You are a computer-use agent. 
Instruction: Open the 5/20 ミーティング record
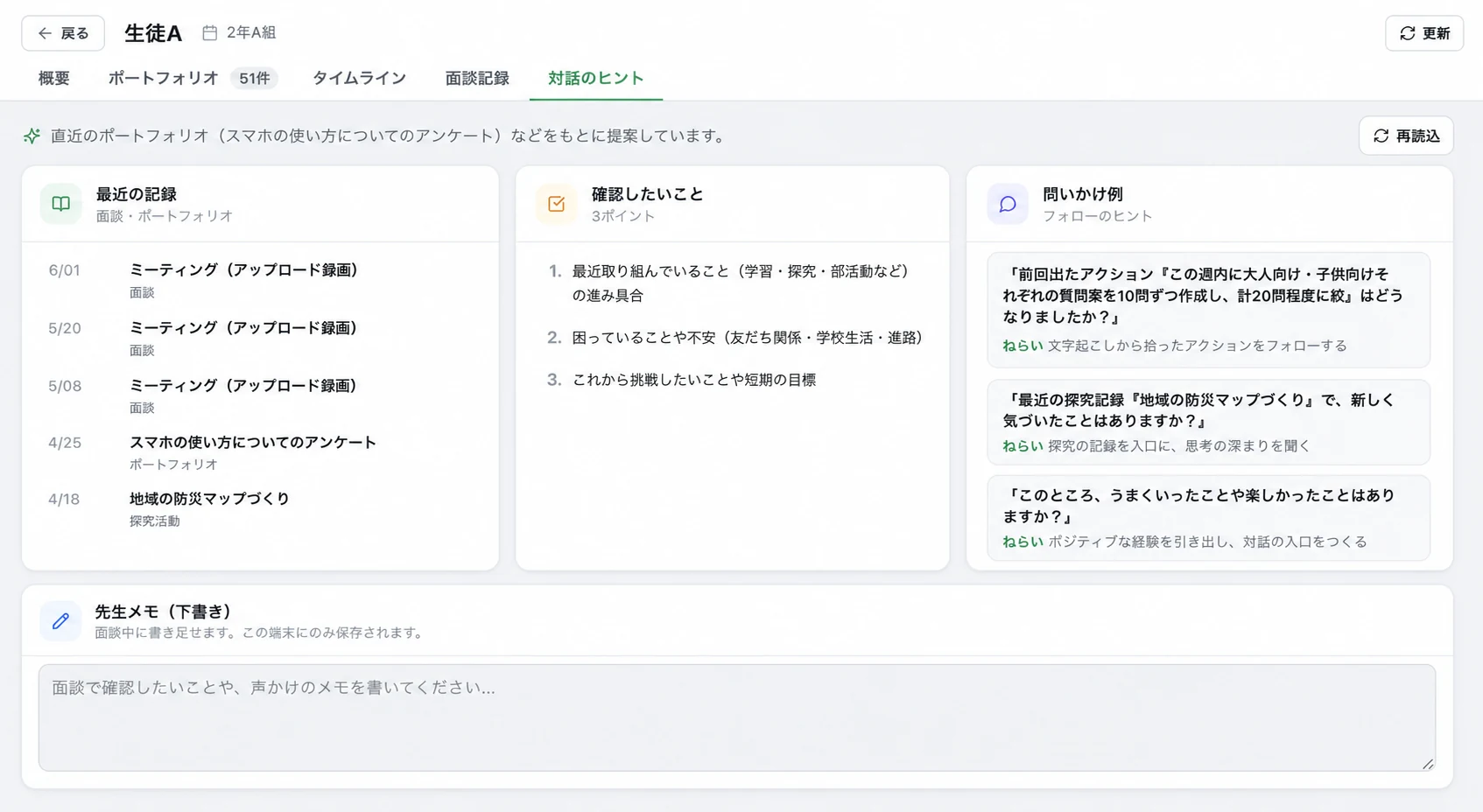tap(260, 338)
